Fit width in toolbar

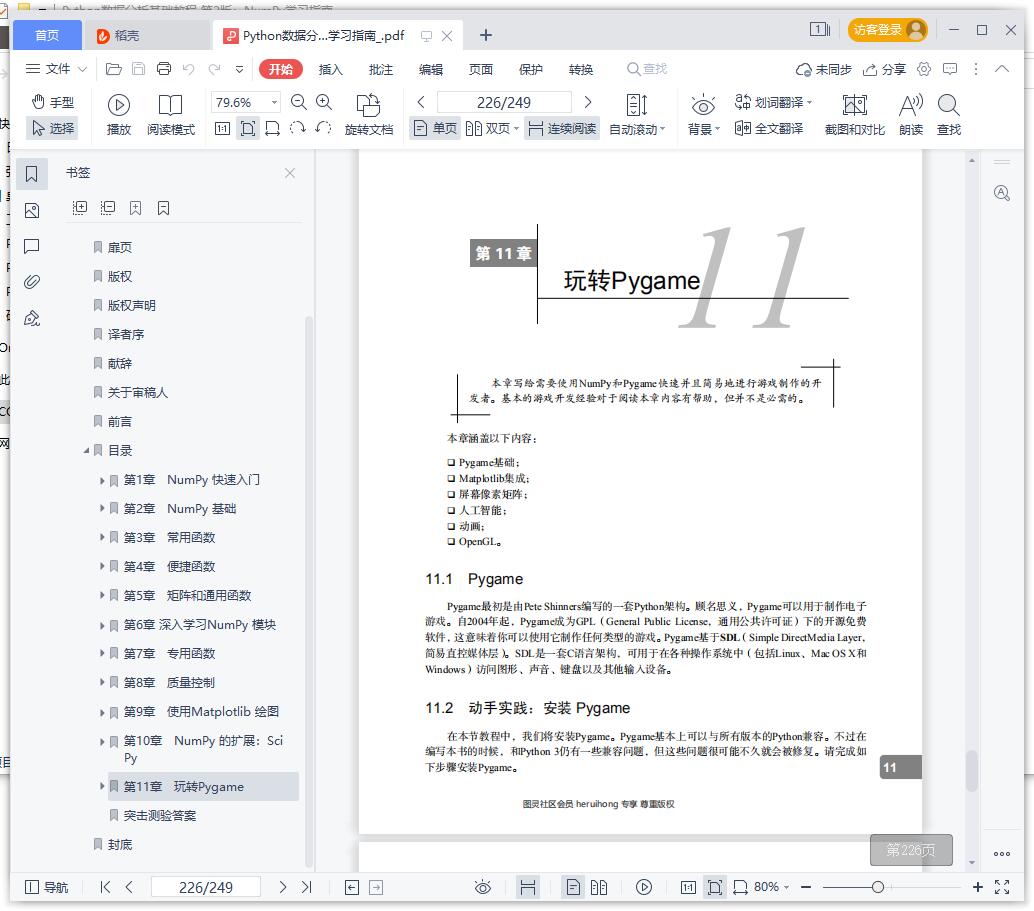[x=272, y=129]
